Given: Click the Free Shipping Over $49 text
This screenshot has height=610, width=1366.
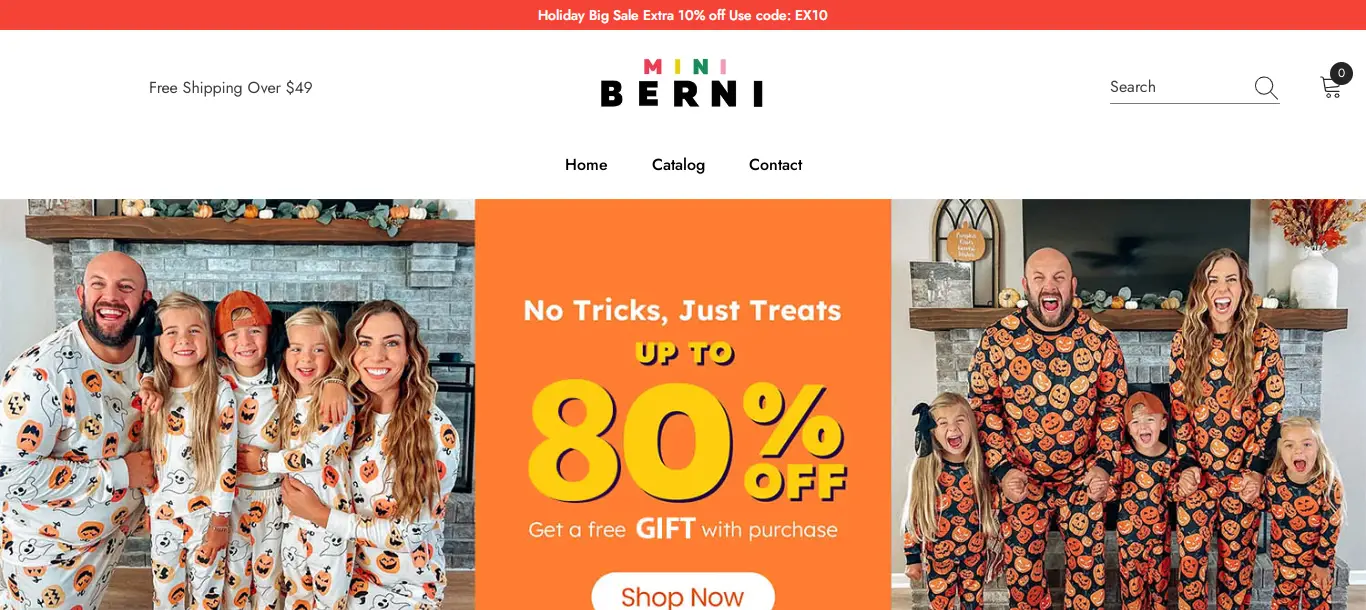Looking at the screenshot, I should point(231,88).
